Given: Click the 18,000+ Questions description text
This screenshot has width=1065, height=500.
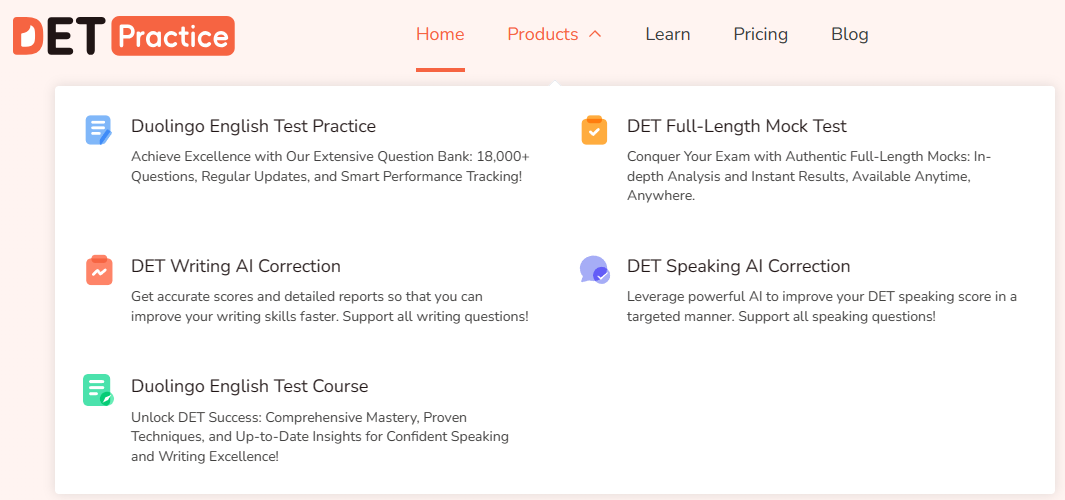Looking at the screenshot, I should click(x=330, y=166).
